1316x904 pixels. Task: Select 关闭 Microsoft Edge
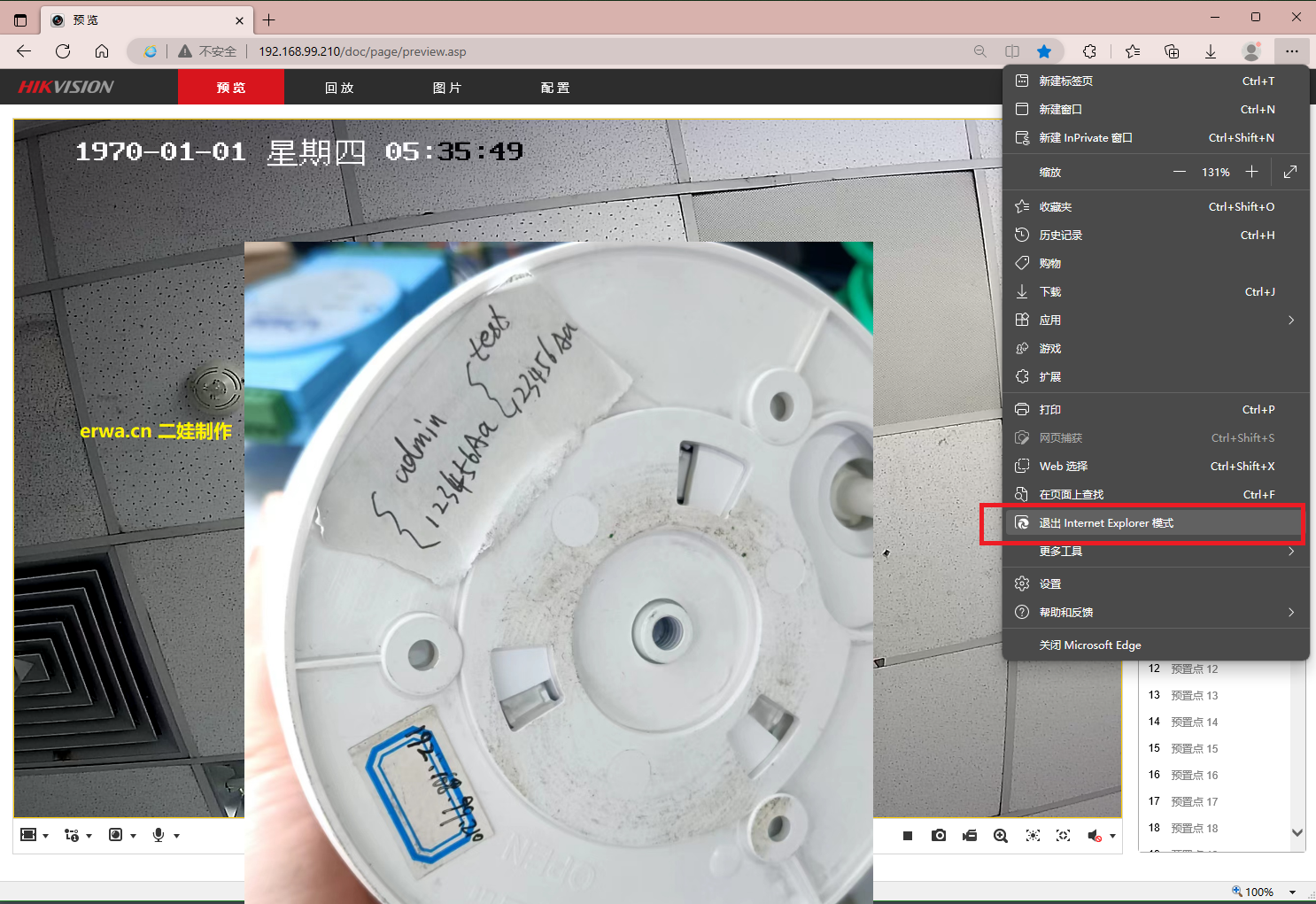click(1156, 645)
